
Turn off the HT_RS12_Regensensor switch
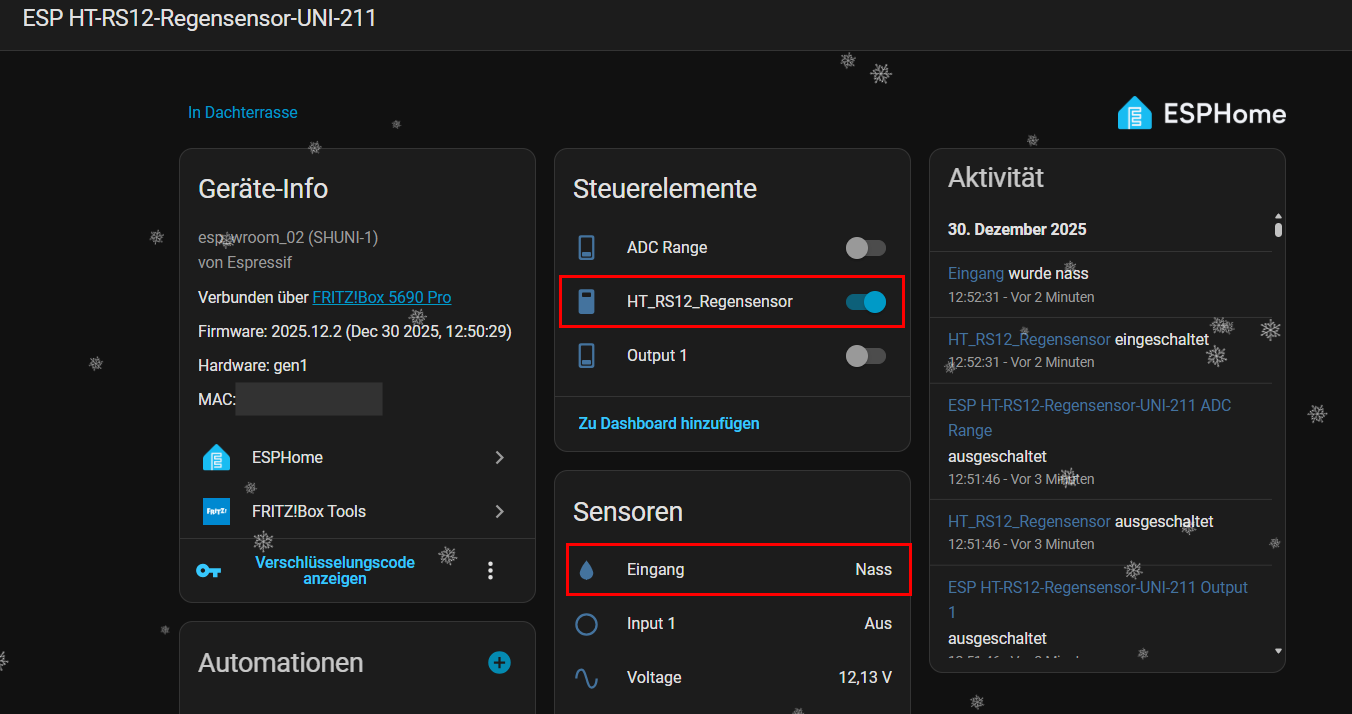pos(865,302)
